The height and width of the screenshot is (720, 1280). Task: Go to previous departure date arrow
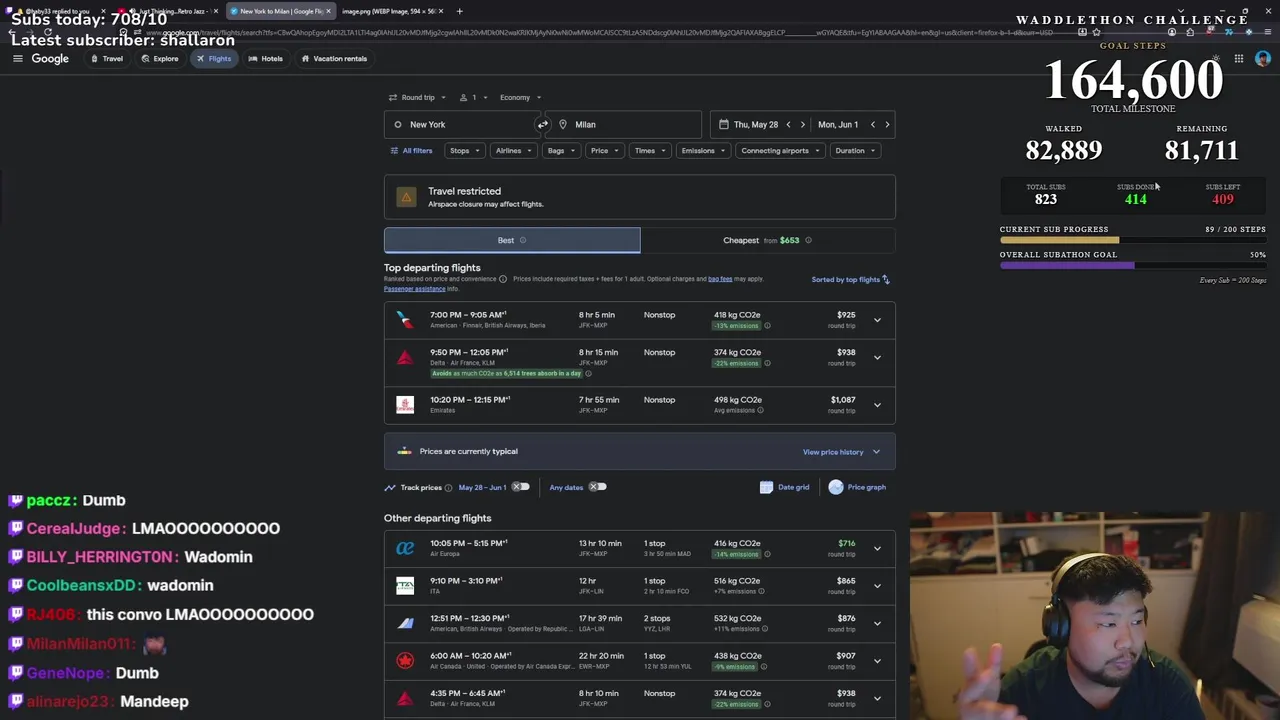pos(788,124)
